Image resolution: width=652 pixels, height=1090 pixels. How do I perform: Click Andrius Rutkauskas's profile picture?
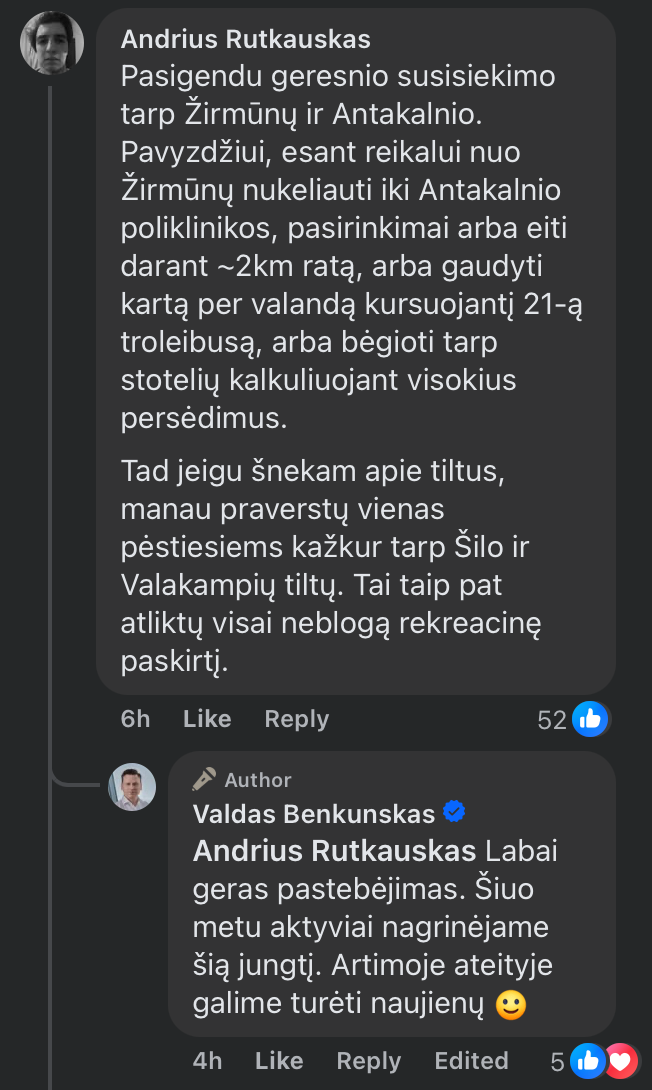(52, 43)
